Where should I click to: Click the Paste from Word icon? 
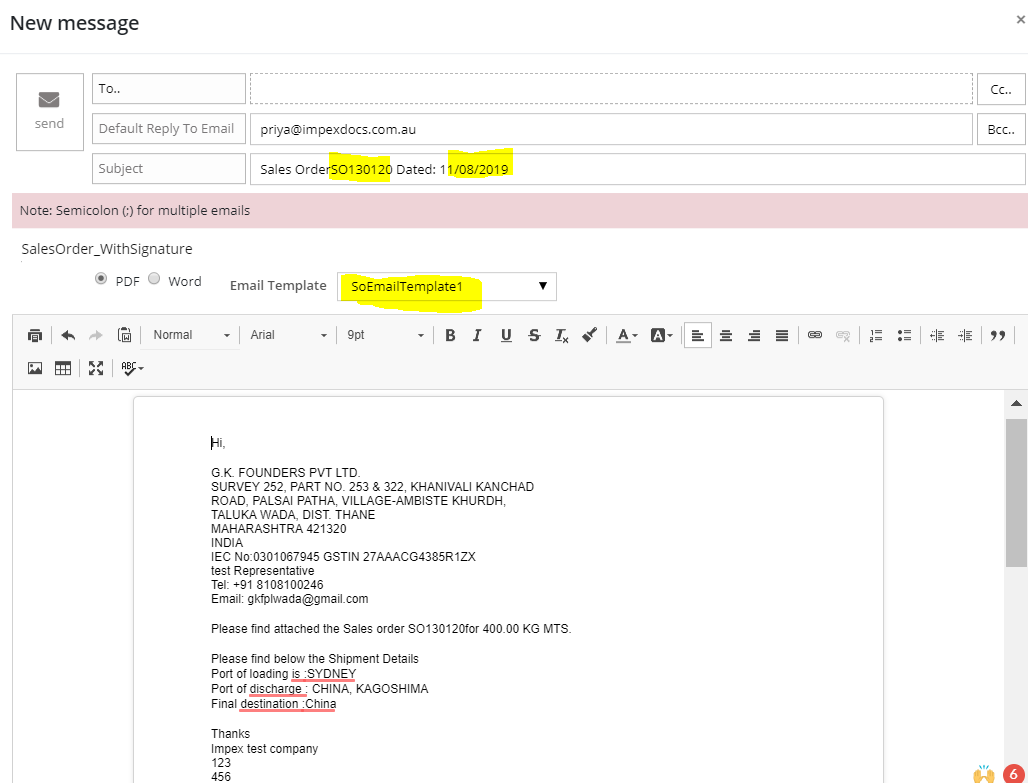(x=125, y=335)
